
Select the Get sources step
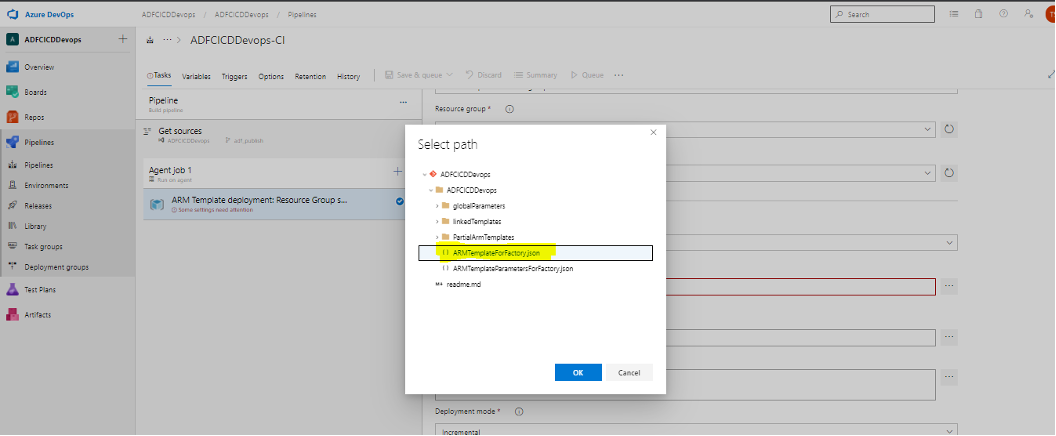(x=279, y=135)
